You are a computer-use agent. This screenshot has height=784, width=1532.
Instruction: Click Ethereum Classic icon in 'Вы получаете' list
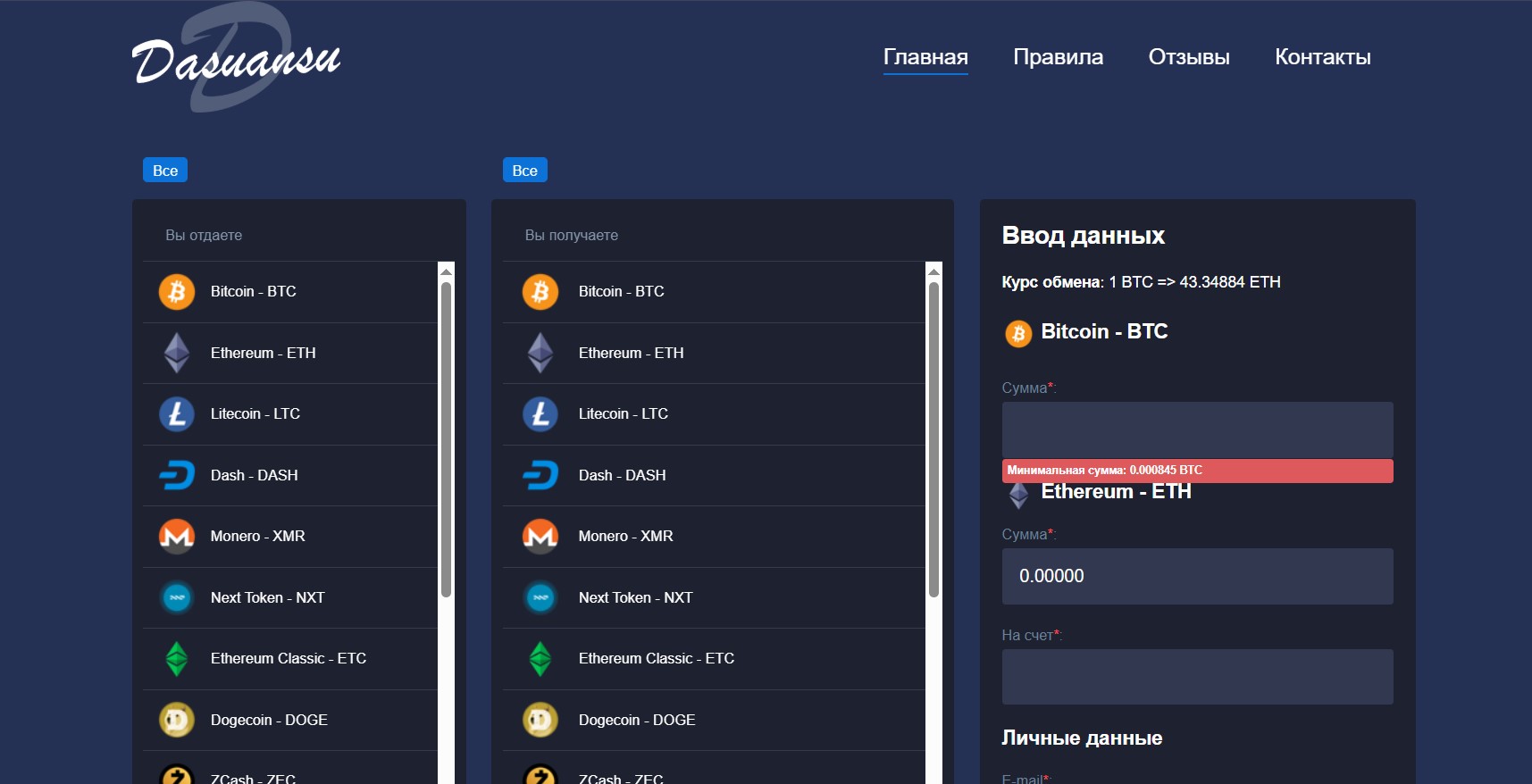click(540, 659)
